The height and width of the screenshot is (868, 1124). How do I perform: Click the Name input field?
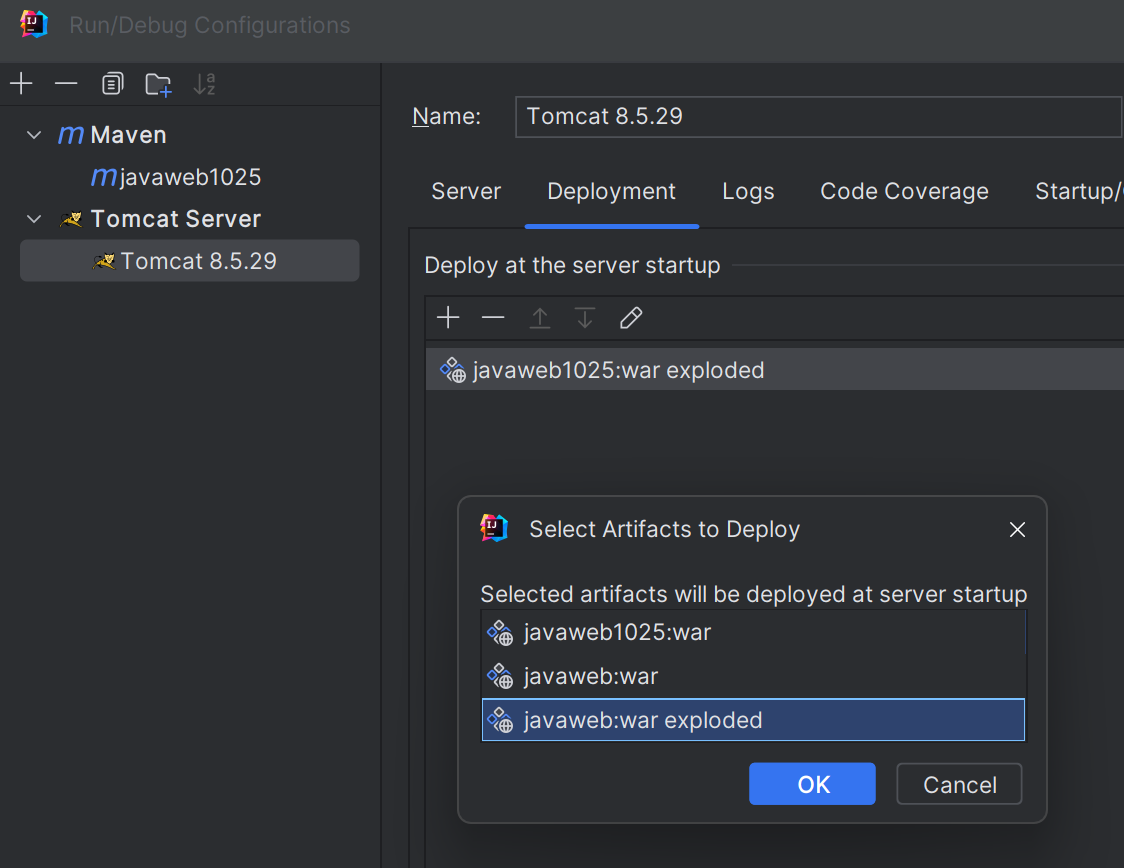point(817,116)
